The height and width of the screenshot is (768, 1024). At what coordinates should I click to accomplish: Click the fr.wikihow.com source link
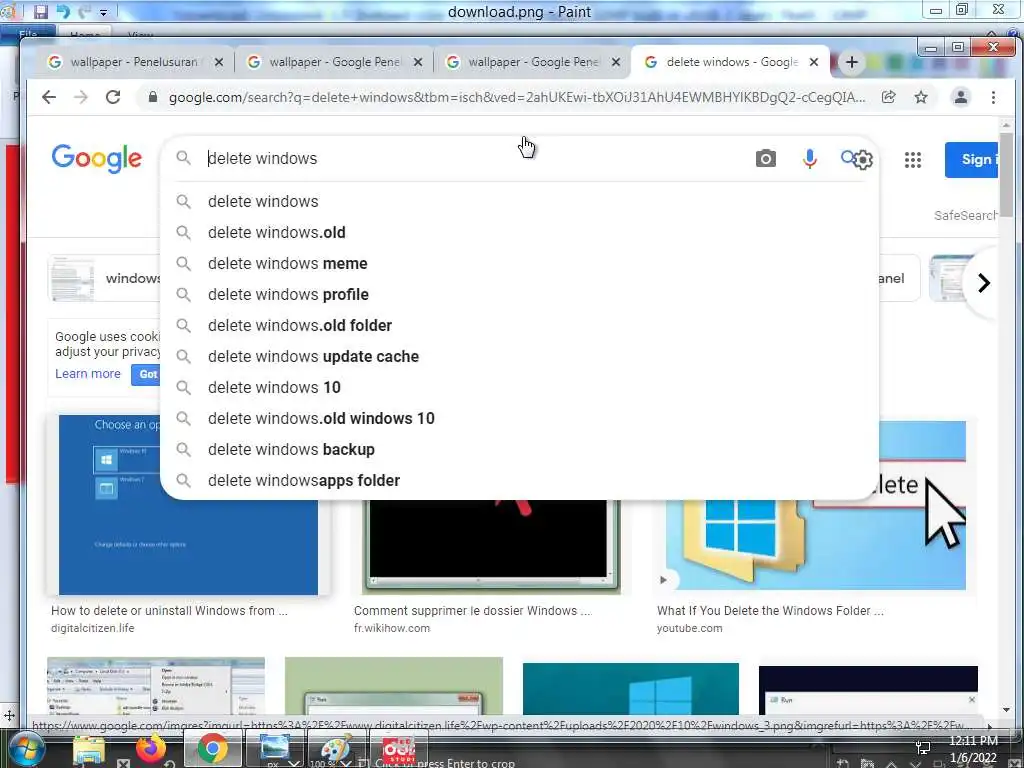[392, 628]
